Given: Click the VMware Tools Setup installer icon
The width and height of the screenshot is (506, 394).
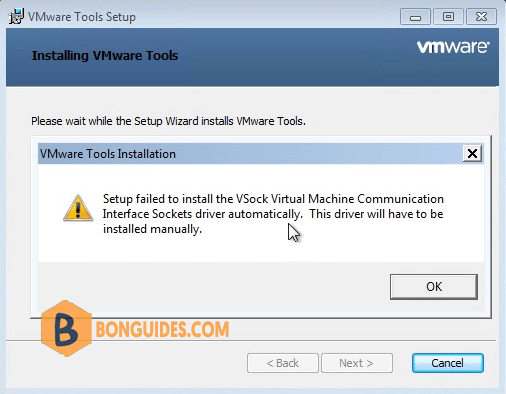Looking at the screenshot, I should tap(16, 16).
